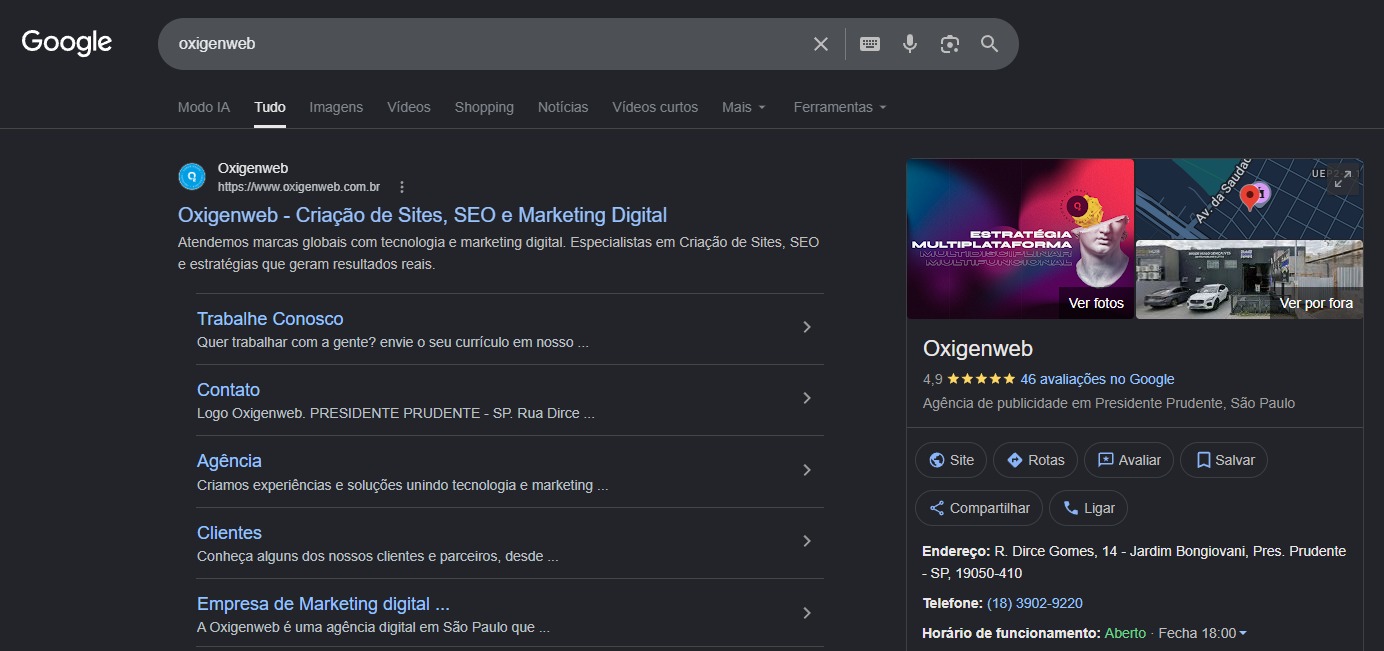Click the Aberto status text
This screenshot has width=1384, height=651.
[1126, 633]
